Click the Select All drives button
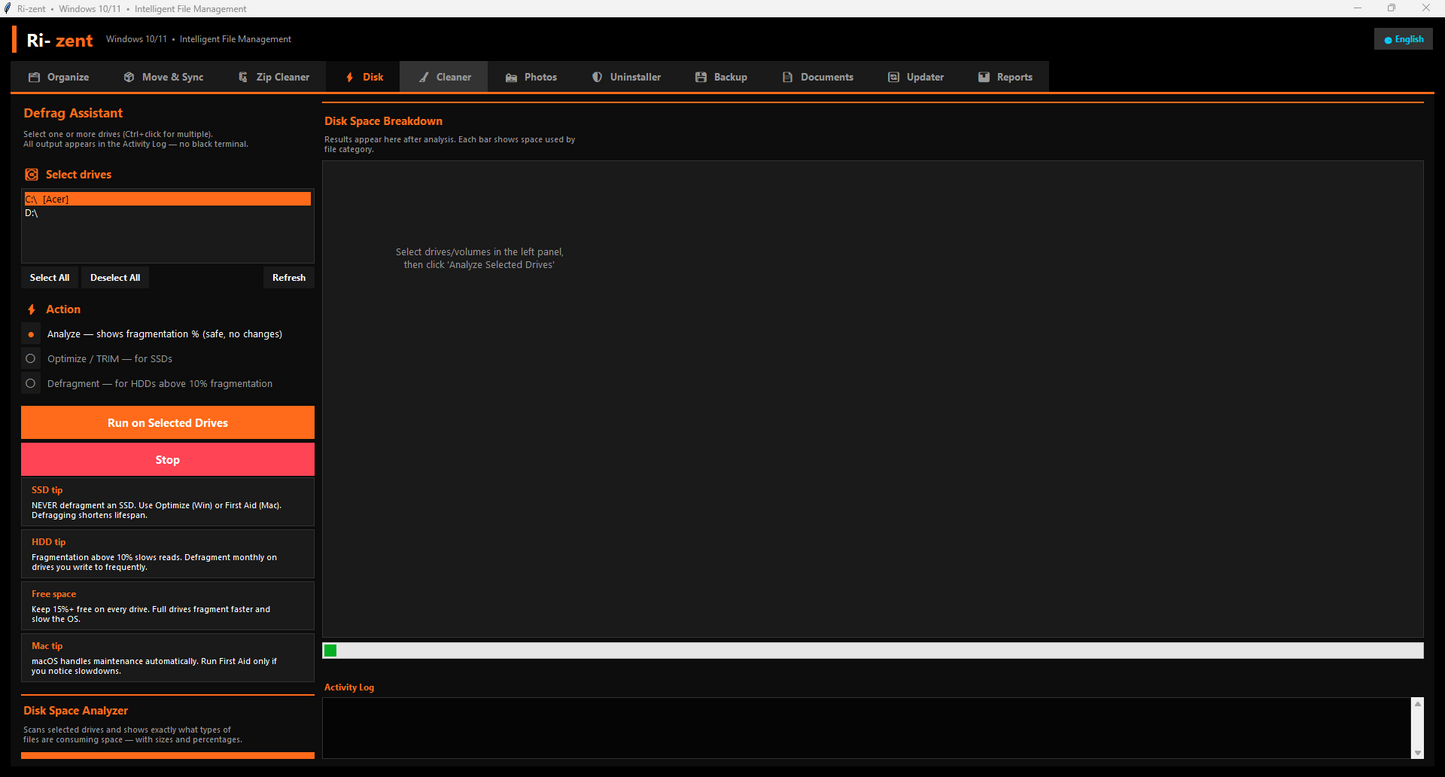The height and width of the screenshot is (777, 1445). (x=50, y=278)
